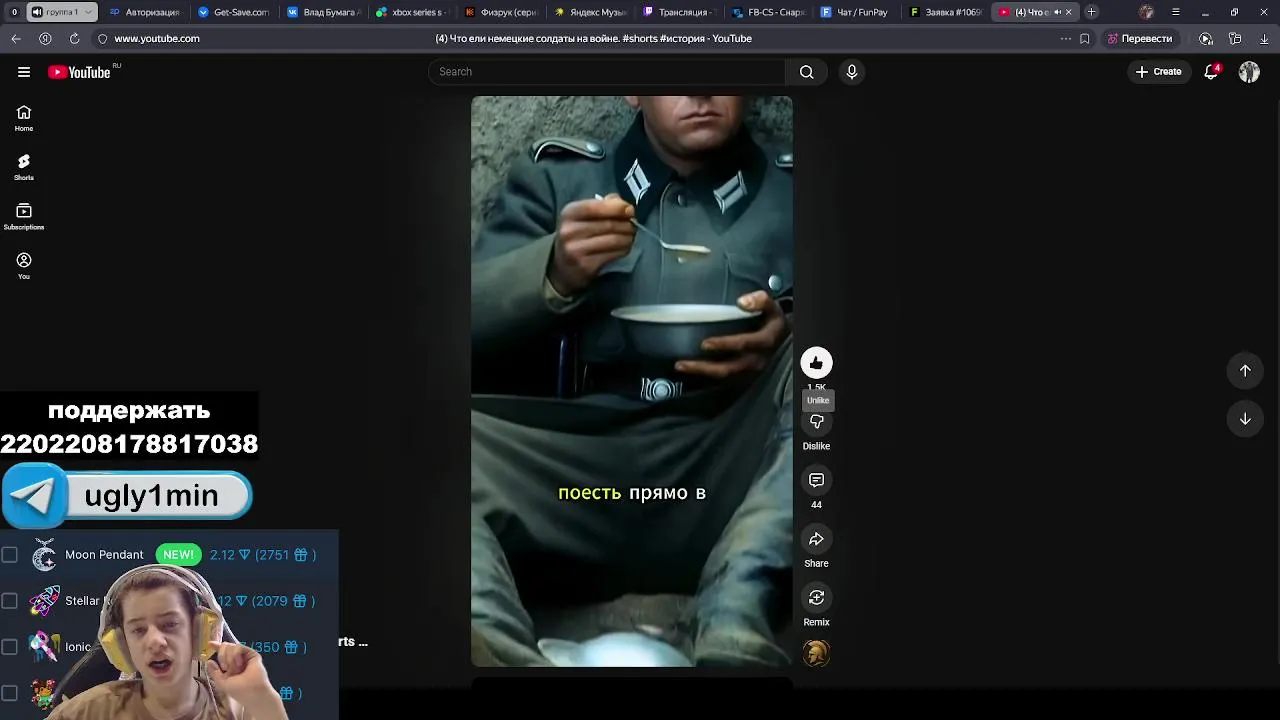Click the site protection shield icon
This screenshot has height=720, width=1280.
[x=102, y=39]
